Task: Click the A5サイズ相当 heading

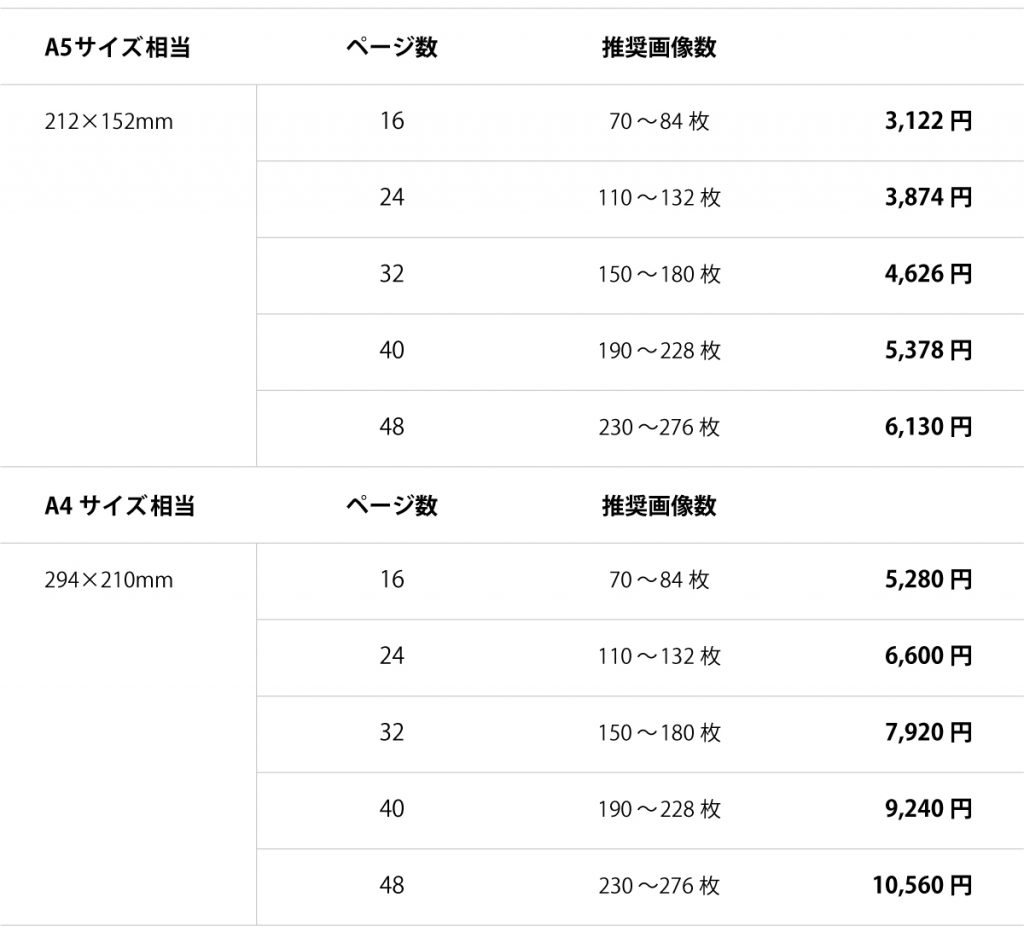Action: pyautogui.click(x=118, y=47)
